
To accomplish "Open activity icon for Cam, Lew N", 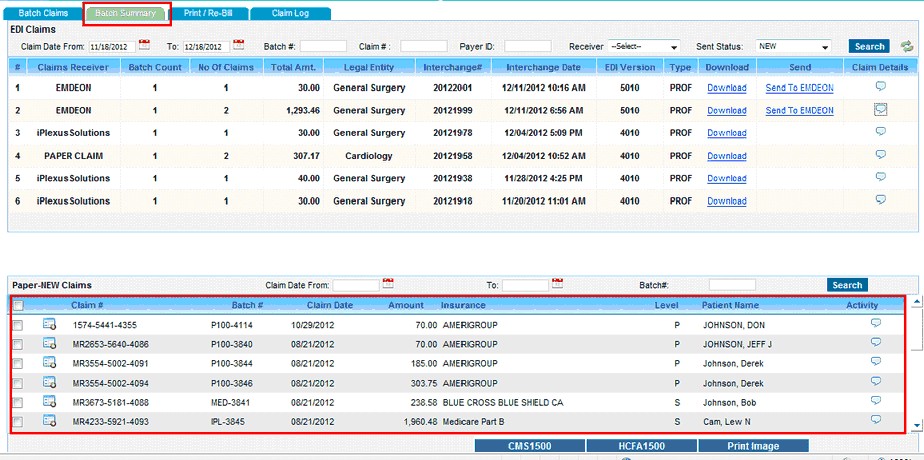I will (875, 420).
